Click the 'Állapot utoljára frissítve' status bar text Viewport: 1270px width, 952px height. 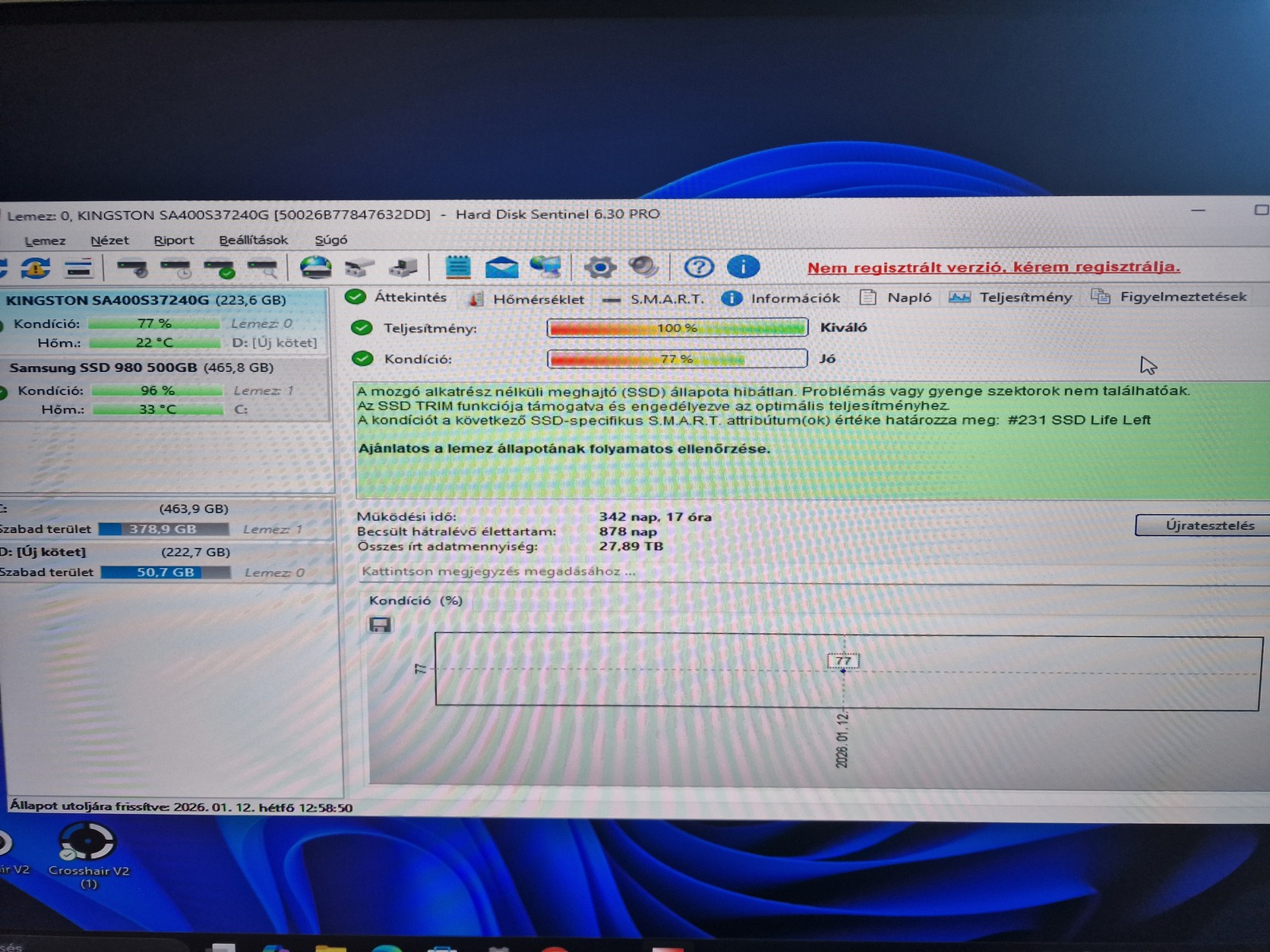tap(181, 807)
